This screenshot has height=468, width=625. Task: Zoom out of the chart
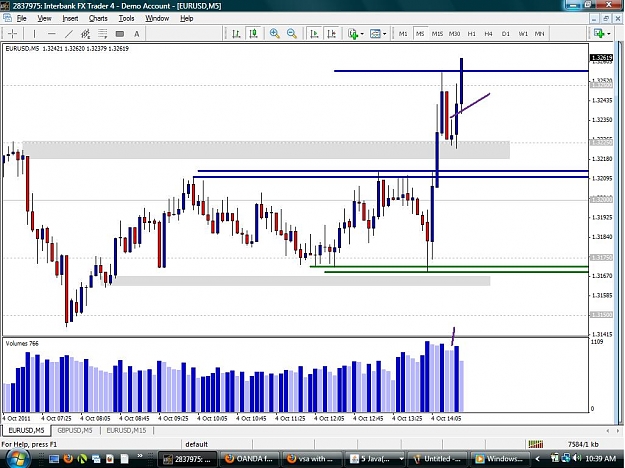point(292,34)
